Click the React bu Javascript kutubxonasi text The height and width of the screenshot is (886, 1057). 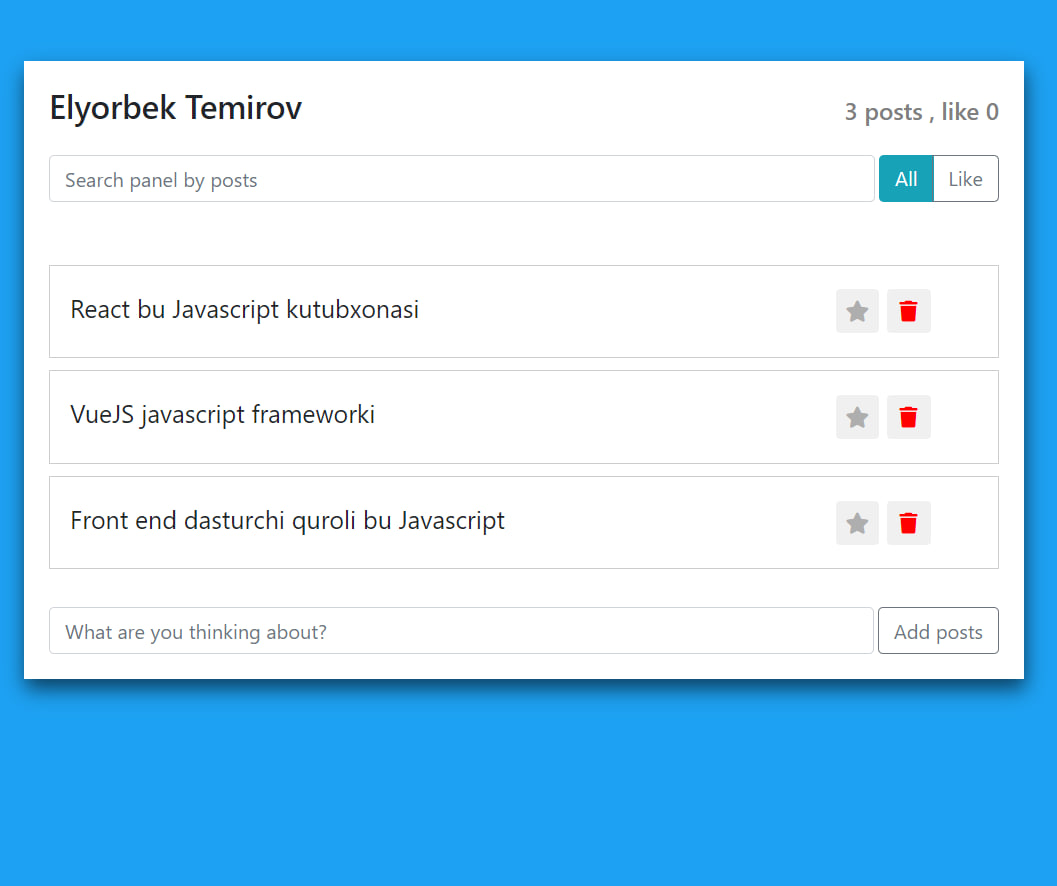tap(244, 310)
